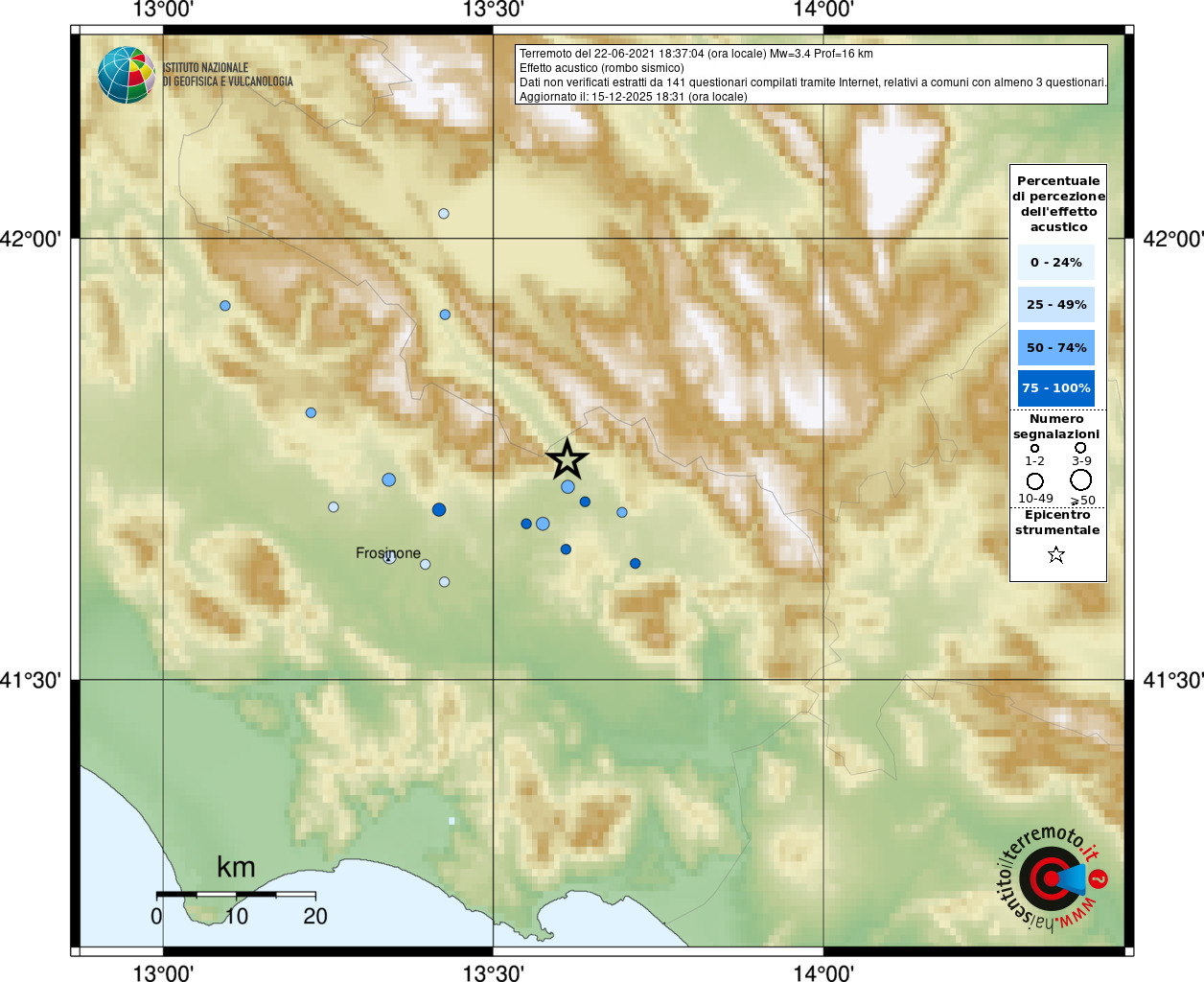Viewport: 1204px width, 982px height.
Task: Click the 'Numero segnalazioni' legend heading
Action: pyautogui.click(x=1056, y=427)
